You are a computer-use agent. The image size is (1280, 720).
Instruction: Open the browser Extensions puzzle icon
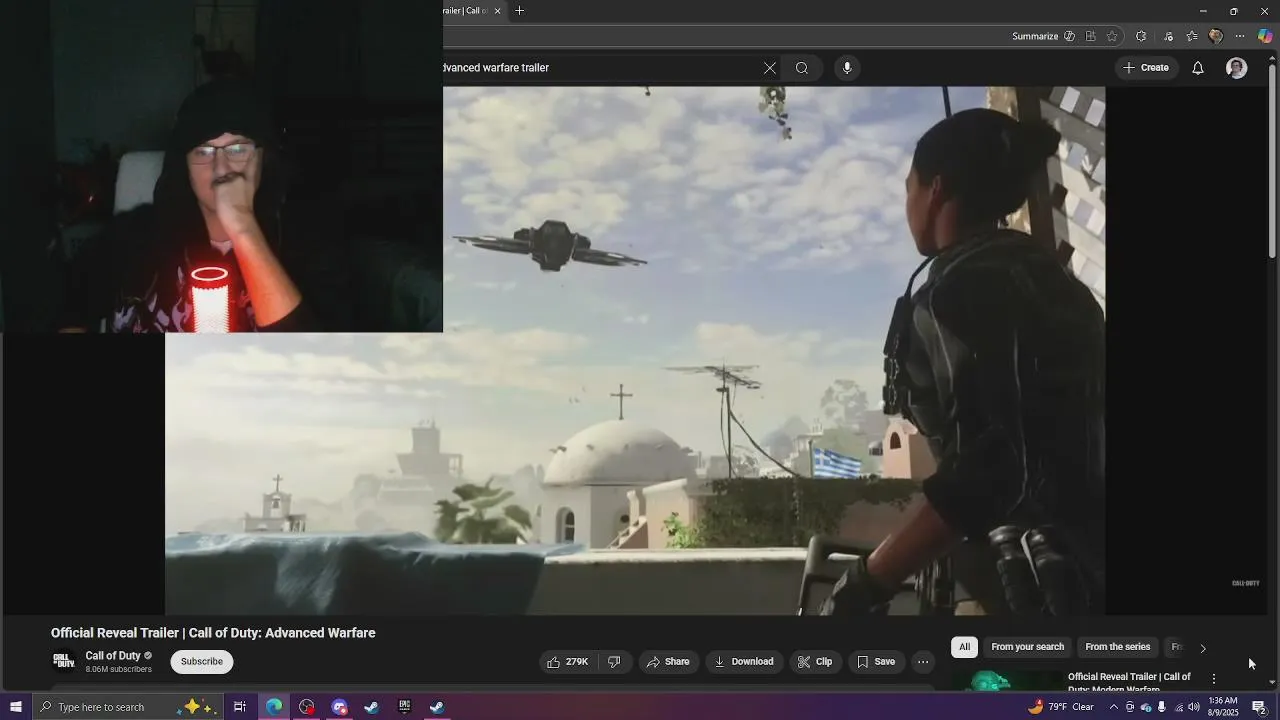[x=1141, y=36]
